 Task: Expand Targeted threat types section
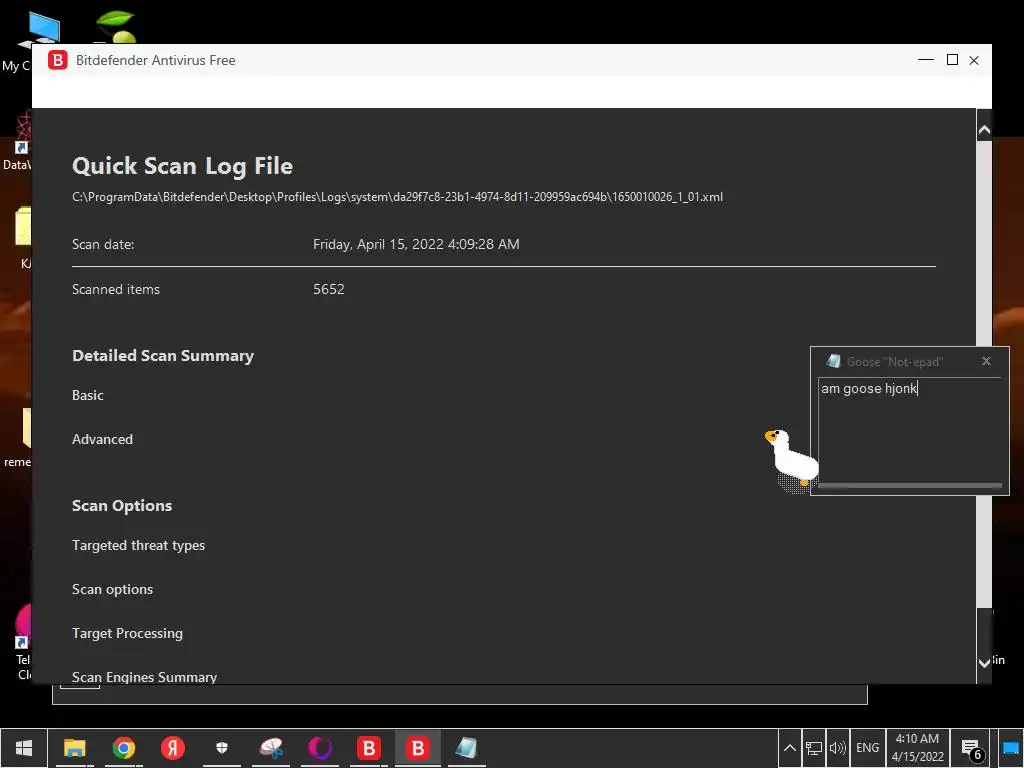(x=138, y=545)
